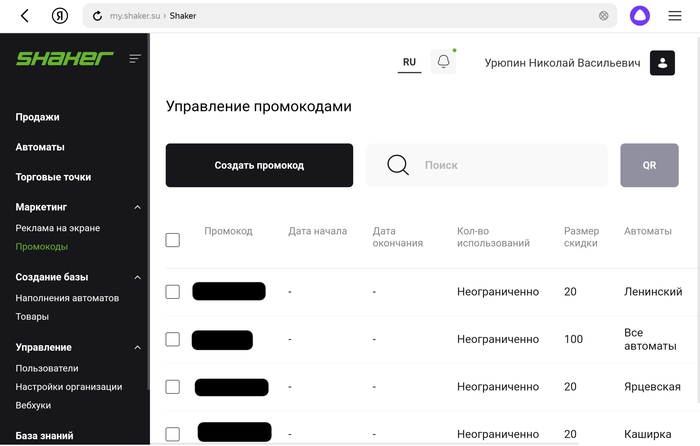Click the Shaker logo
The height and width of the screenshot is (446, 700).
pos(65,58)
